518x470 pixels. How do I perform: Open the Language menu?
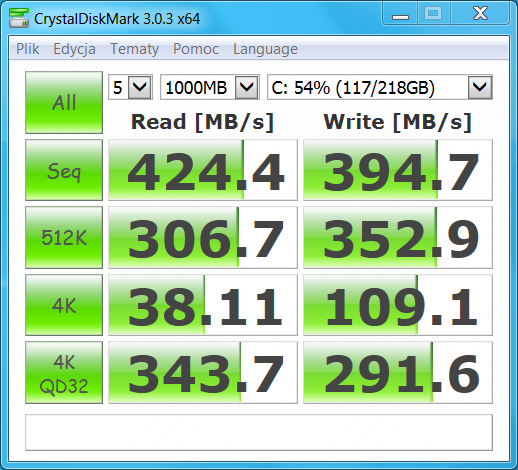click(x=265, y=49)
